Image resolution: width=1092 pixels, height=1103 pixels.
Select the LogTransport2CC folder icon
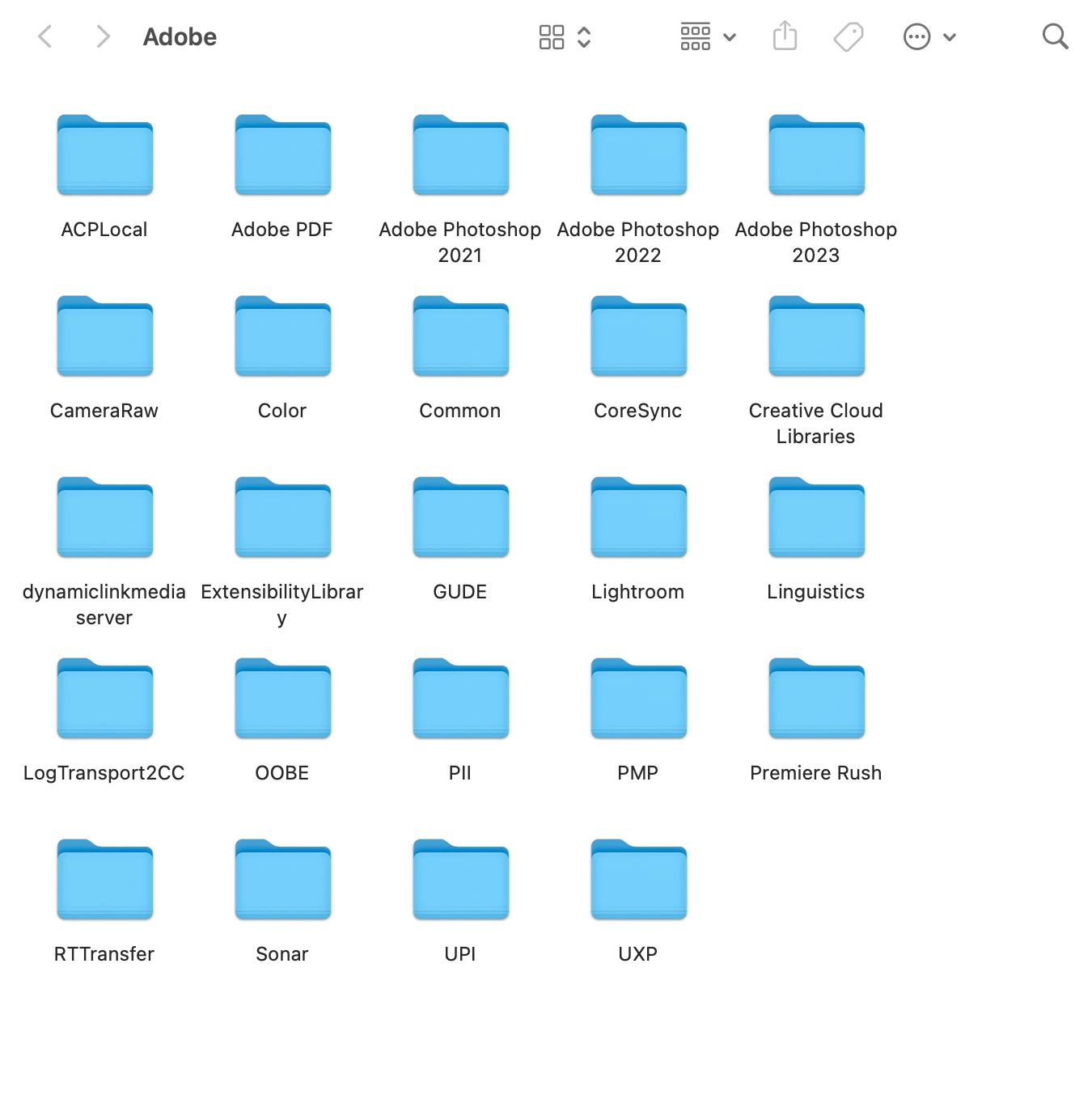[105, 699]
